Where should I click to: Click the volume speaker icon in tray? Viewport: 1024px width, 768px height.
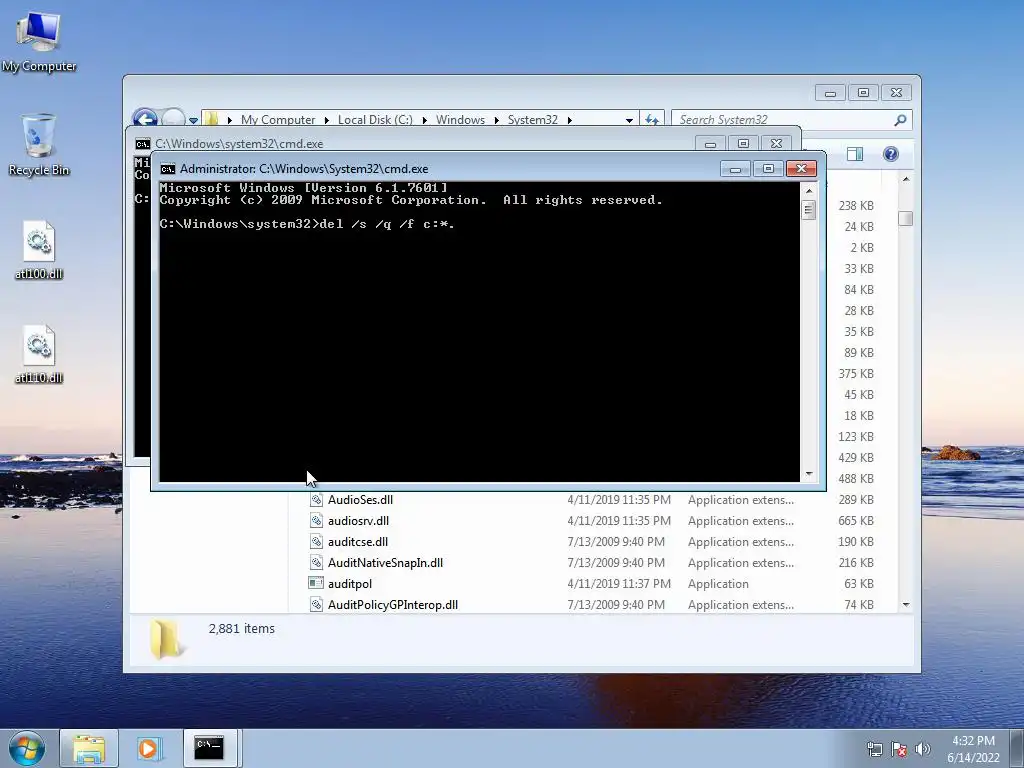[x=923, y=749]
